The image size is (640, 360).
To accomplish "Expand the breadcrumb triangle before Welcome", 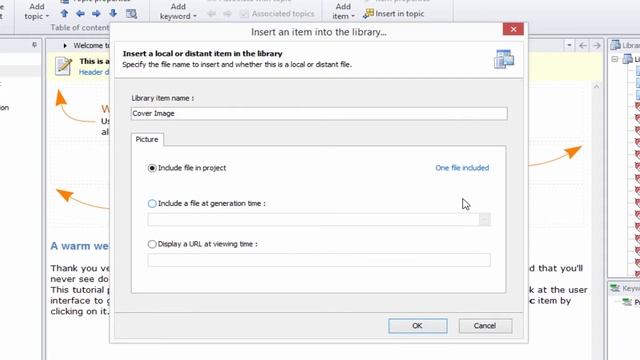I will (65, 46).
